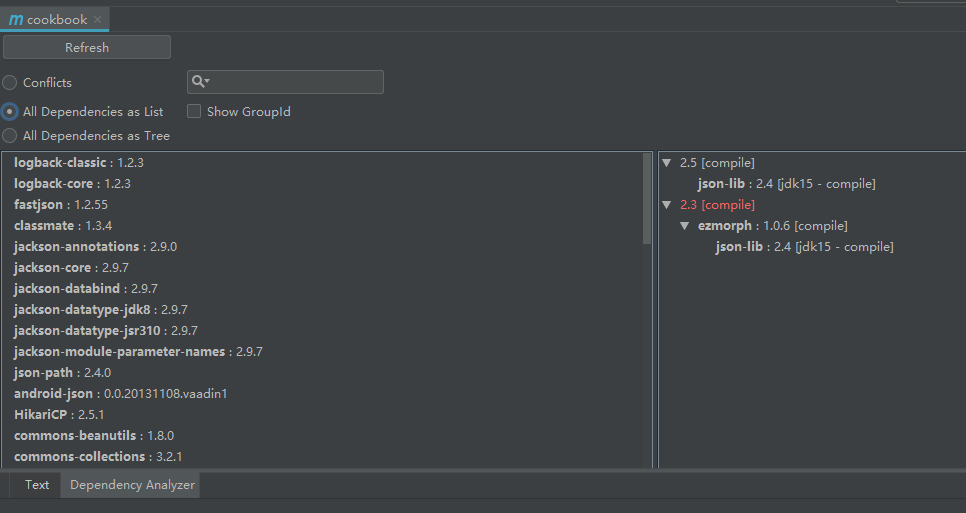Select json-path : 2.4.0 in list
Viewport: 966px width, 513px height.
click(x=63, y=372)
